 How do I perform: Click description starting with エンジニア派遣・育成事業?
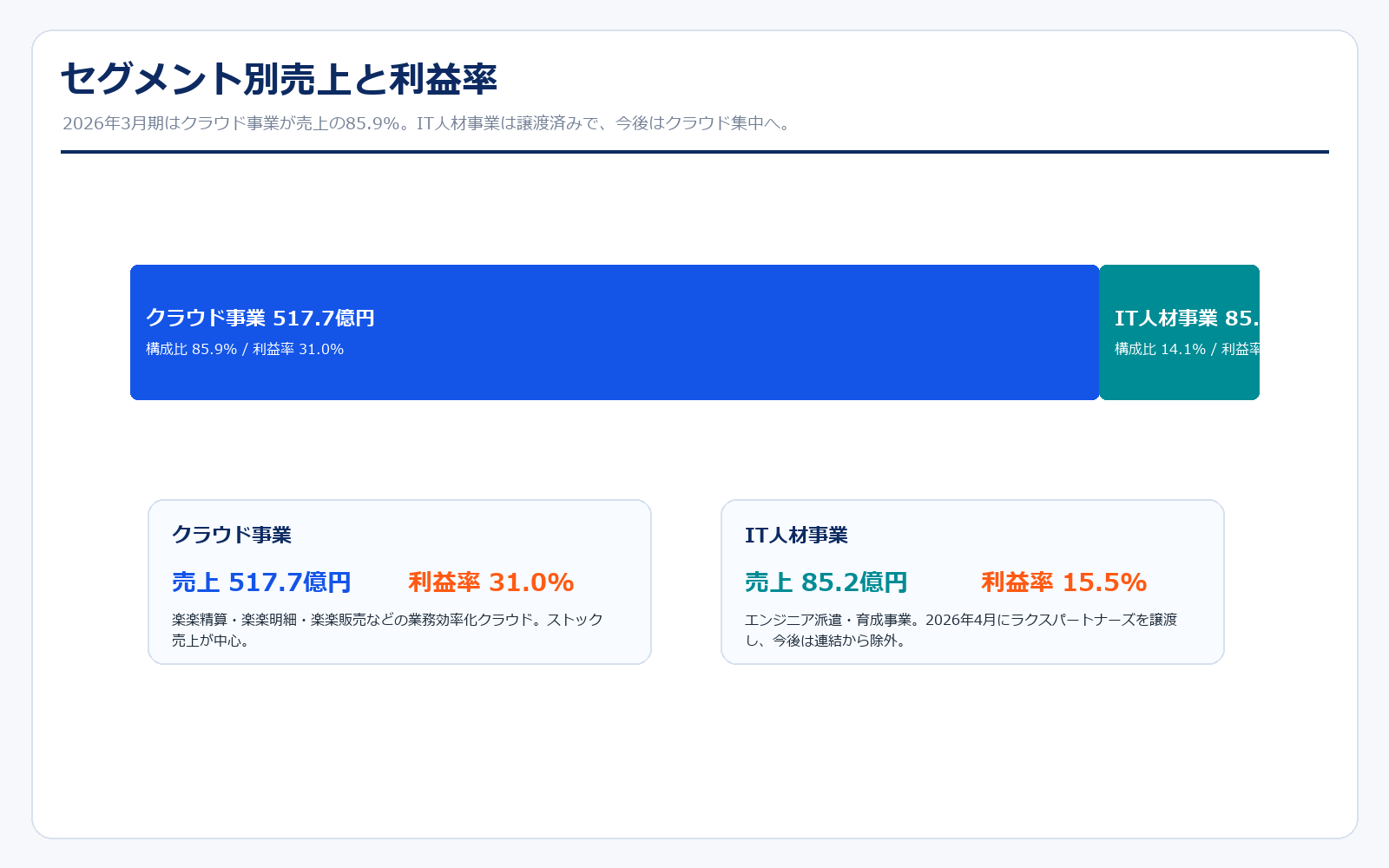[961, 630]
